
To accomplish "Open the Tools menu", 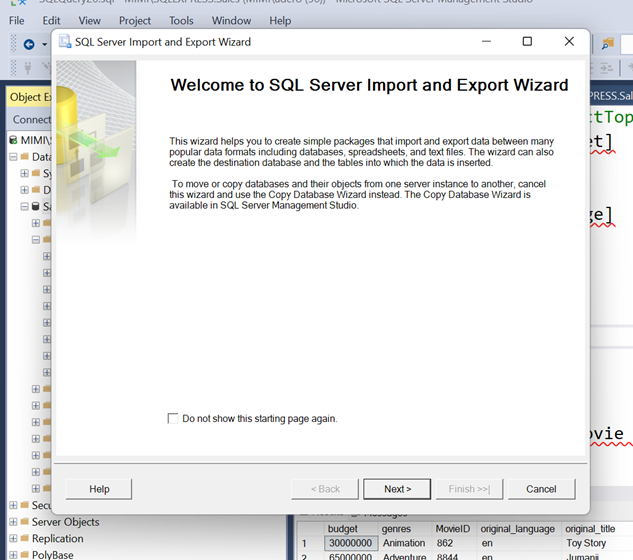I will [x=181, y=21].
